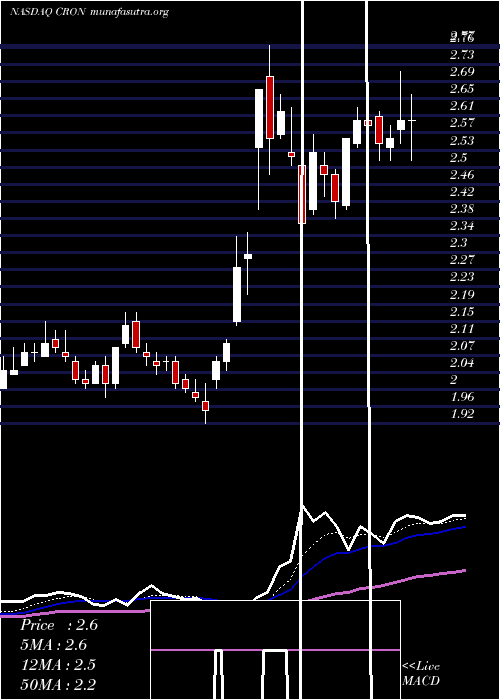The width and height of the screenshot is (500, 700).
Task: Click the 2.19 price axis label
Action: tap(462, 295)
